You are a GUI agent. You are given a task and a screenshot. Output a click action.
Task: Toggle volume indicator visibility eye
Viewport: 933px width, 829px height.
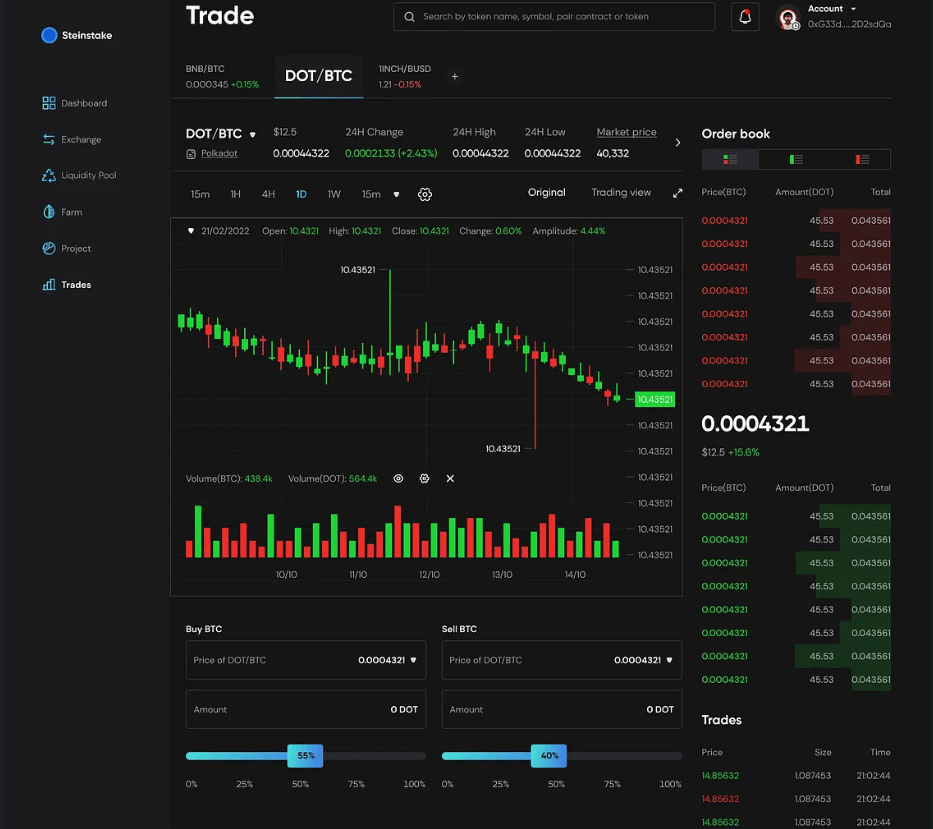[398, 479]
